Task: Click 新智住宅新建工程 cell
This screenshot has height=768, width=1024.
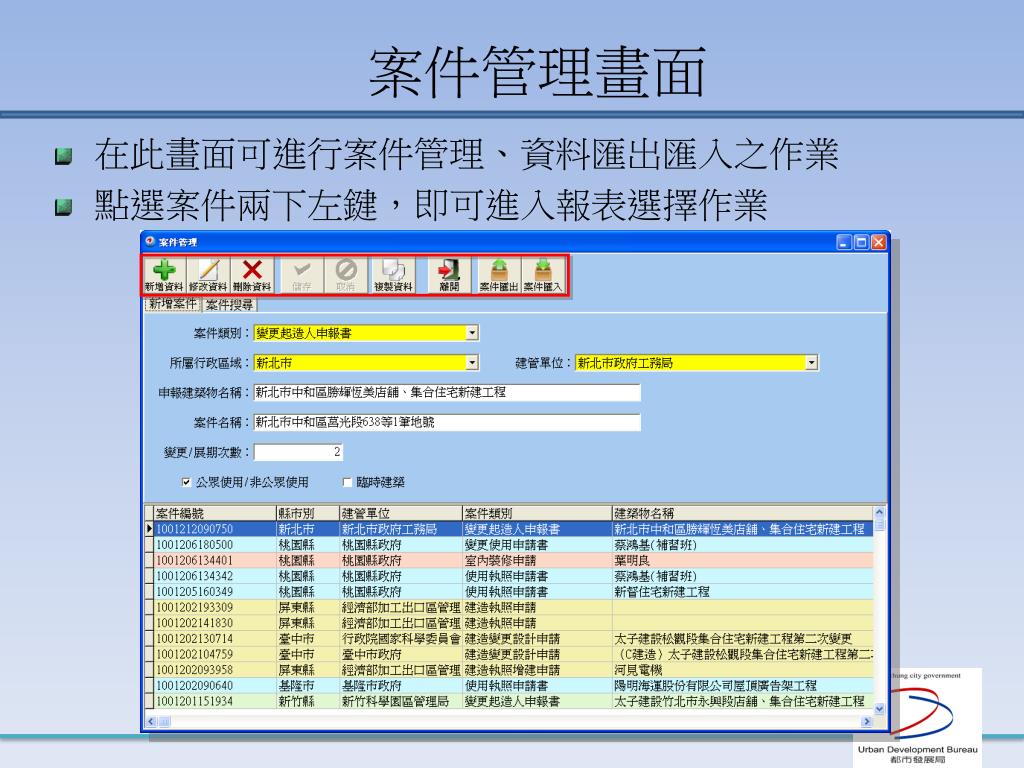Action: tap(742, 592)
